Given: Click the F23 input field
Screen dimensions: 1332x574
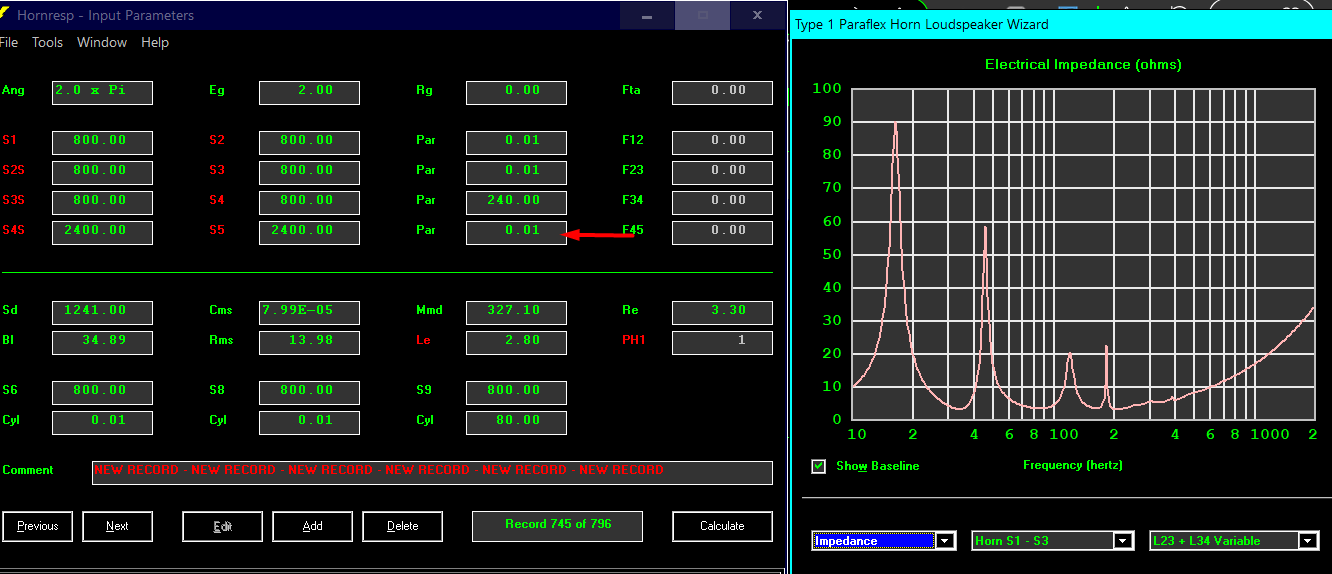Looking at the screenshot, I should (x=722, y=173).
